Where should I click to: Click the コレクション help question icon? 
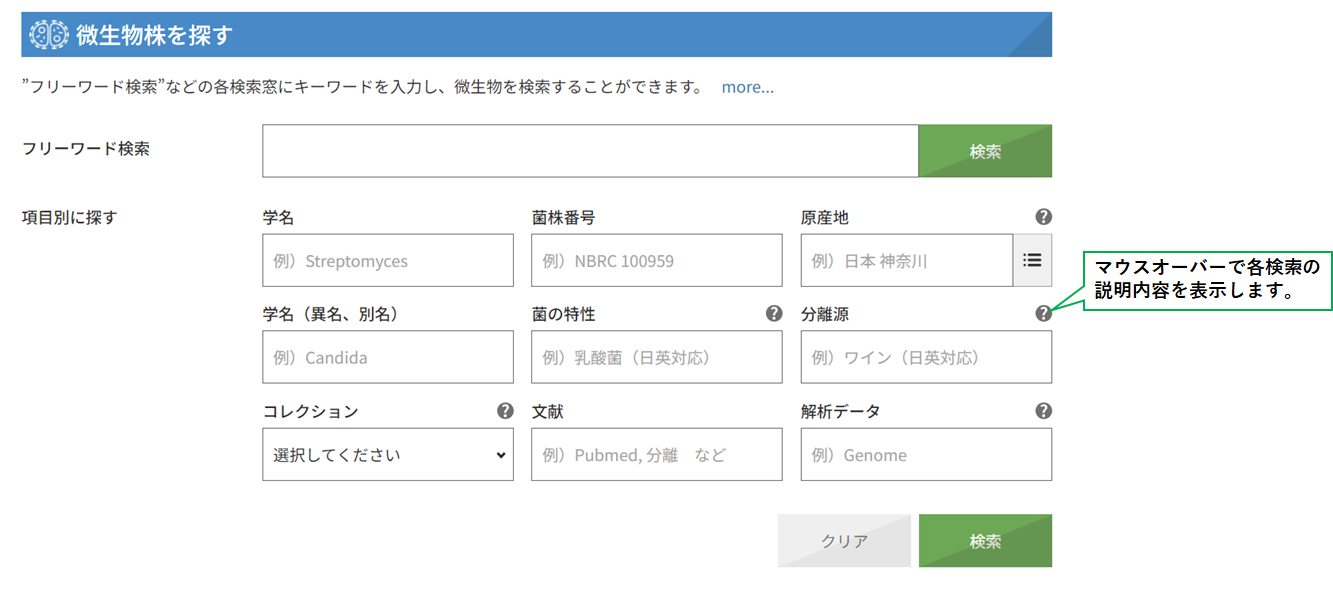pos(505,411)
